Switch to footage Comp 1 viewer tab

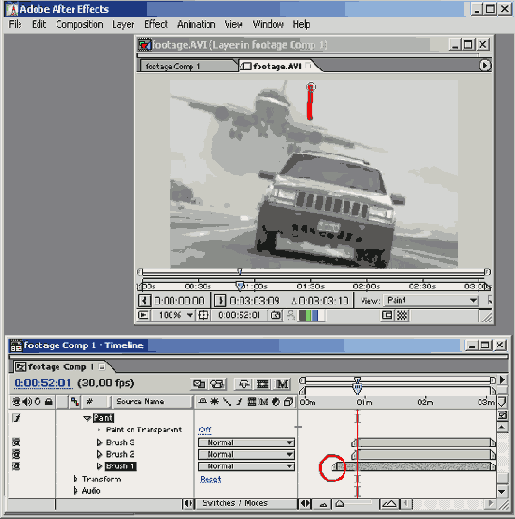[x=188, y=66]
